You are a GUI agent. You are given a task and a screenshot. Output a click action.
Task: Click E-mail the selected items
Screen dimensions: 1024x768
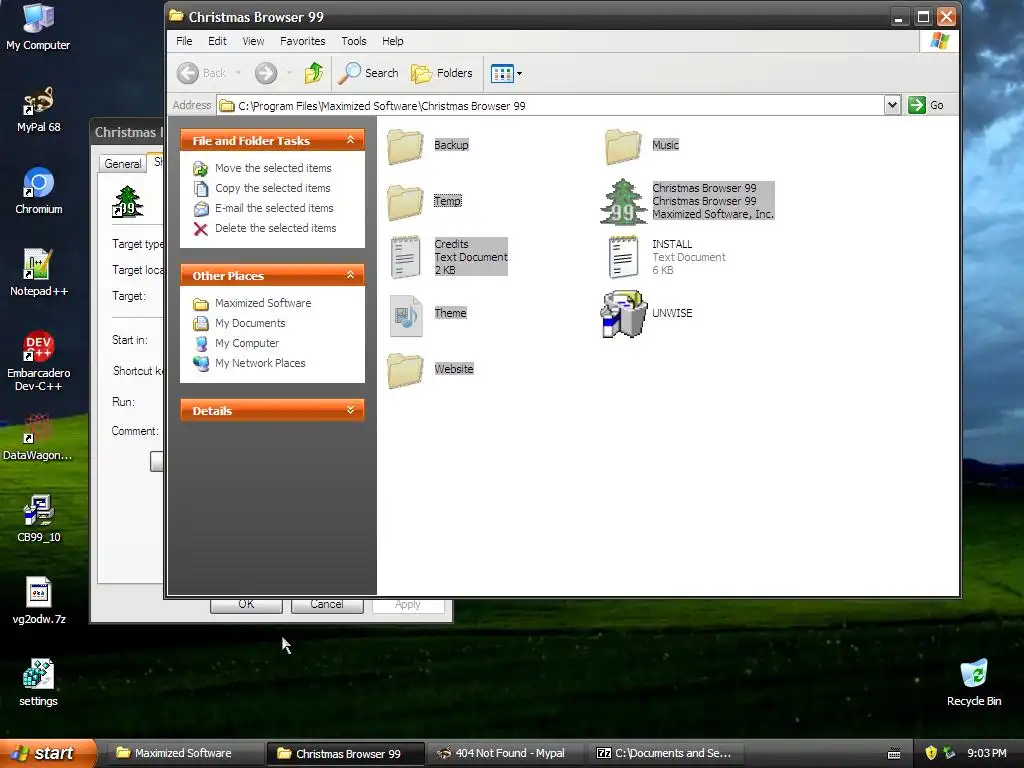click(x=274, y=208)
